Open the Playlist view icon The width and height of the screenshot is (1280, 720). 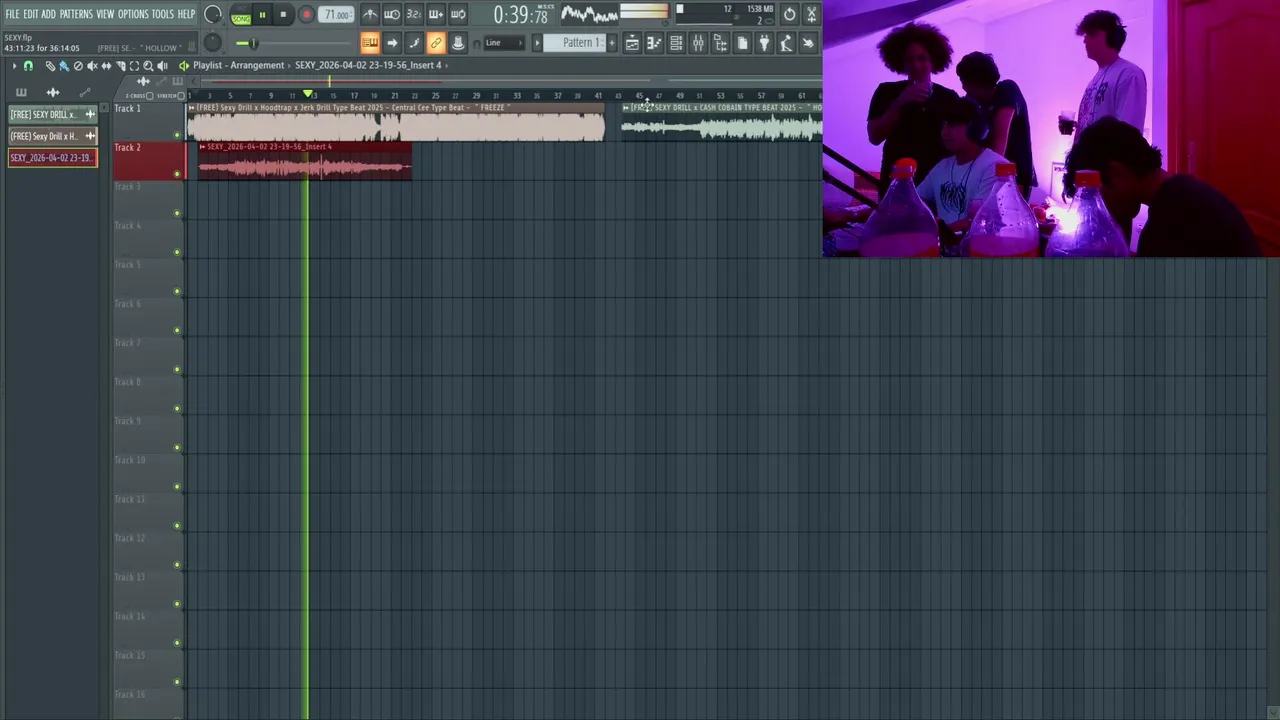tap(632, 43)
